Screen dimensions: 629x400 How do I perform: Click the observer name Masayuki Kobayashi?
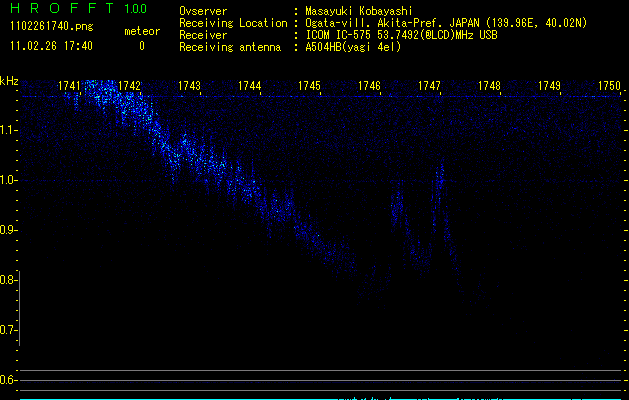click(359, 11)
